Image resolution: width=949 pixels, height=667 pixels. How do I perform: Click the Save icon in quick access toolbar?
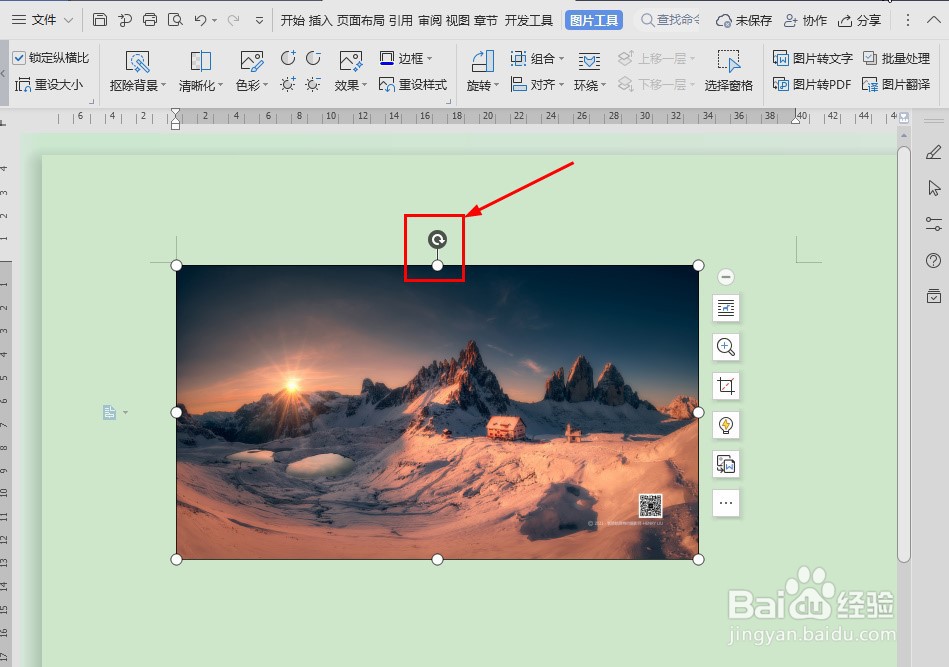tap(100, 20)
